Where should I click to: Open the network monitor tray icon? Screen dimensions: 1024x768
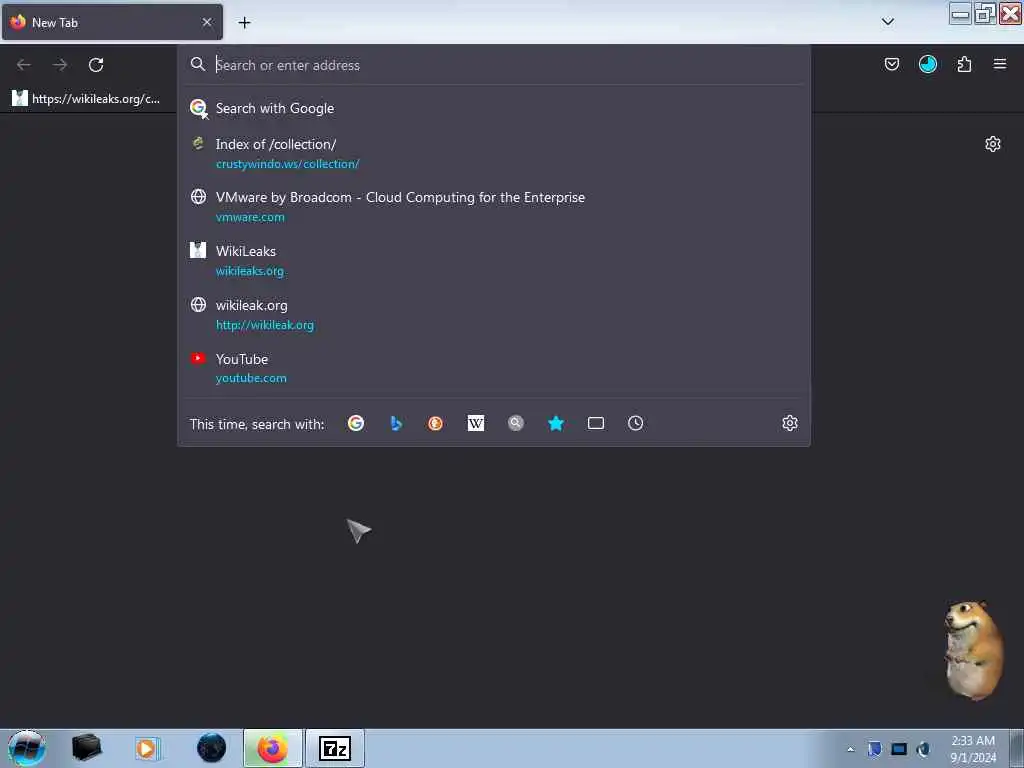[899, 749]
